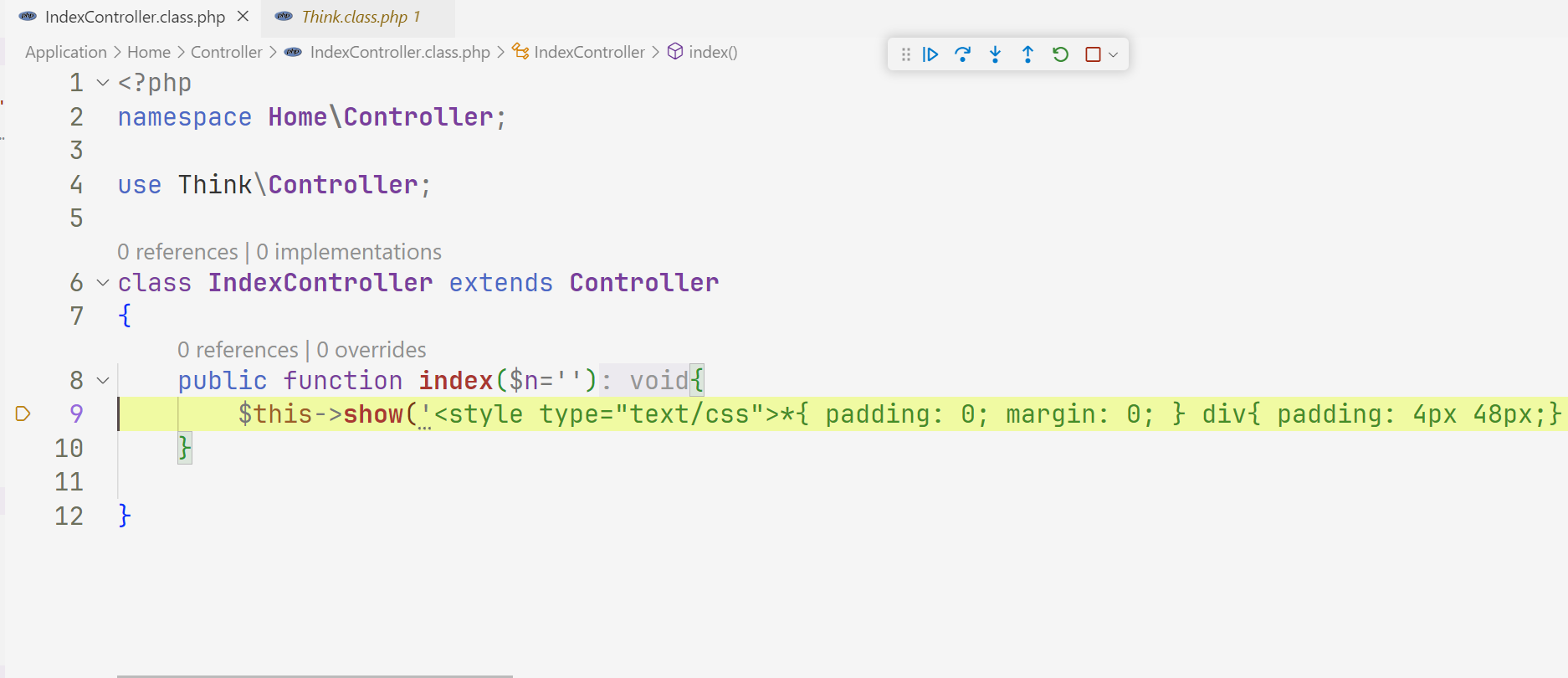Click the Application breadcrumb item
The image size is (1568, 678).
66,52
